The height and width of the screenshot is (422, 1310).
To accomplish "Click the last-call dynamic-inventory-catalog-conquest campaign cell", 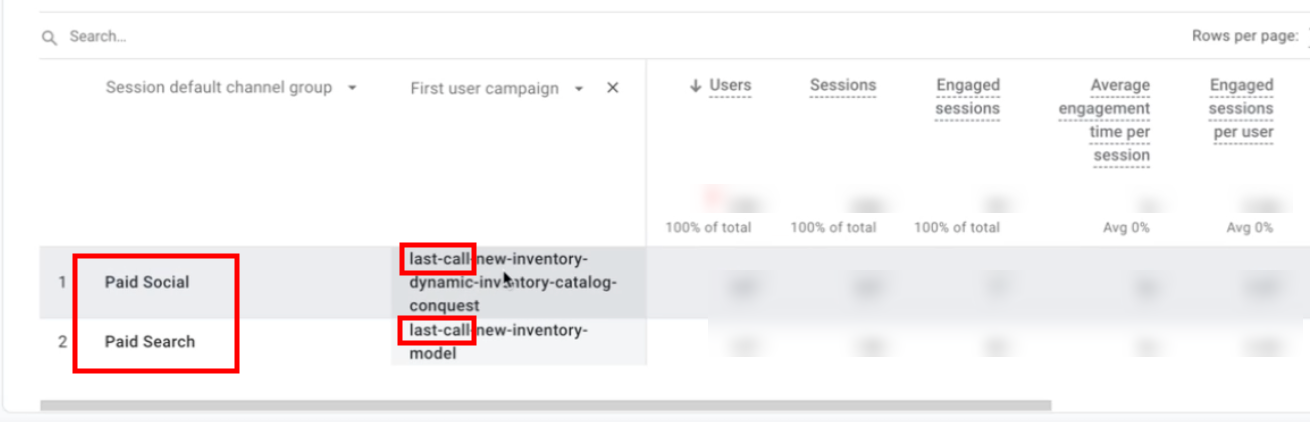I will tap(513, 283).
